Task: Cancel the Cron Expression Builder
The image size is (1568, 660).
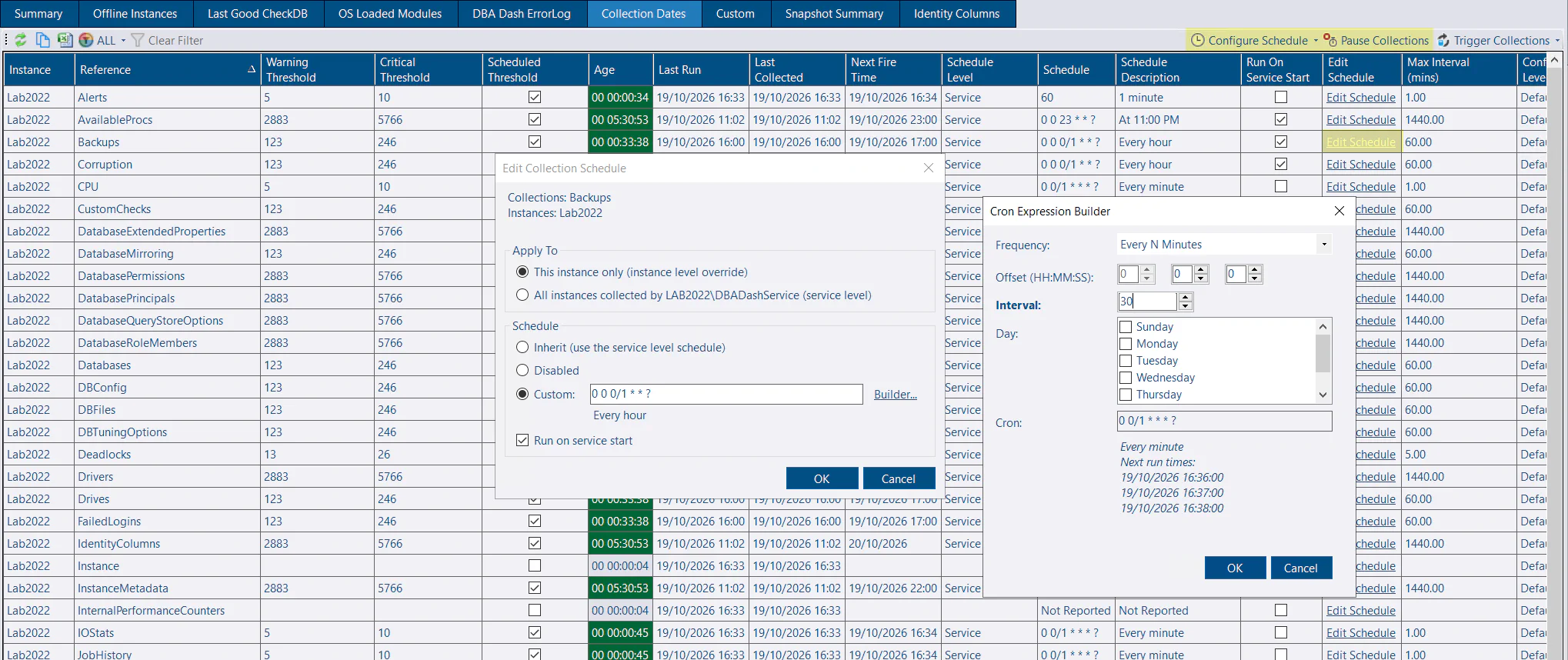Action: click(x=1301, y=568)
